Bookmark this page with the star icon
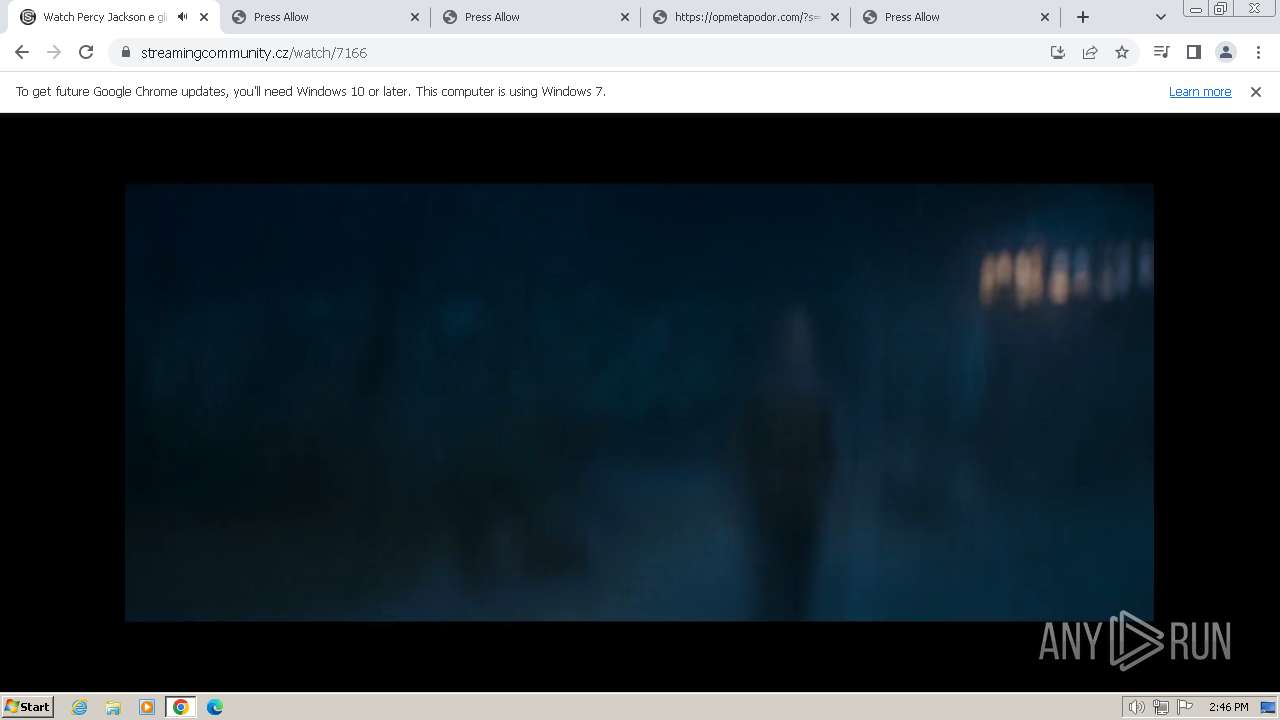1280x720 pixels. point(1122,52)
